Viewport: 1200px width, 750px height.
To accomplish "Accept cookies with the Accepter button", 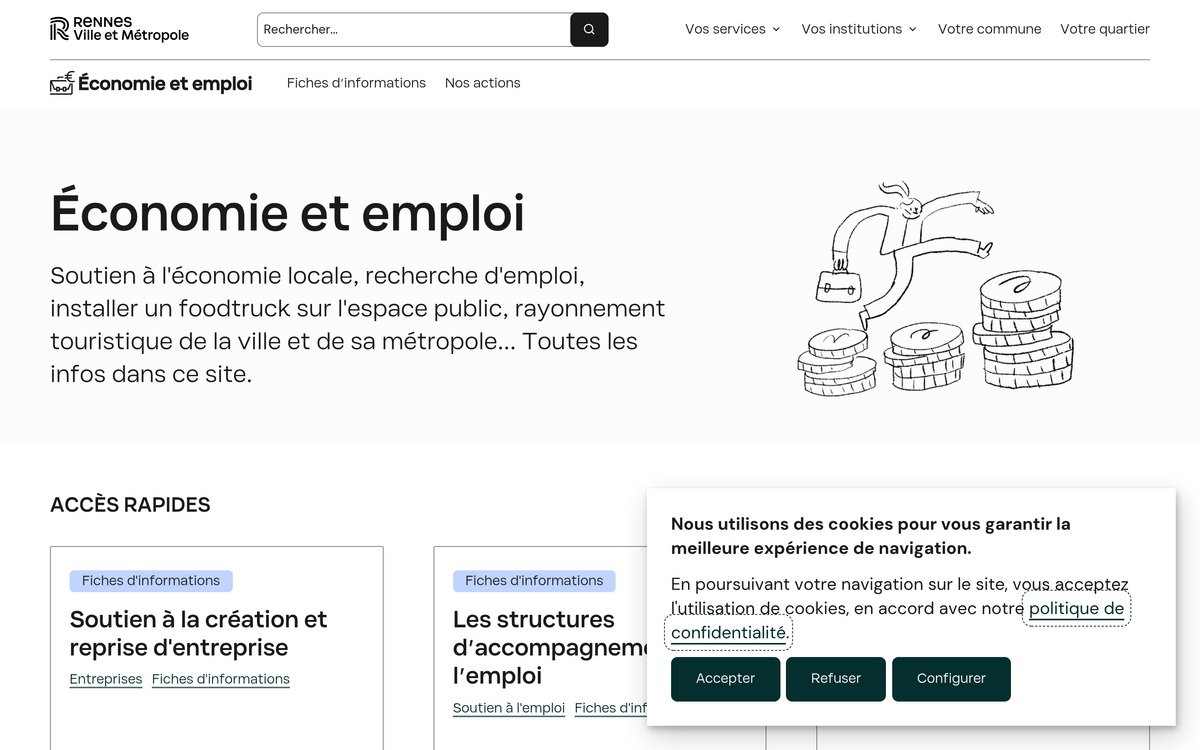I will pos(725,679).
